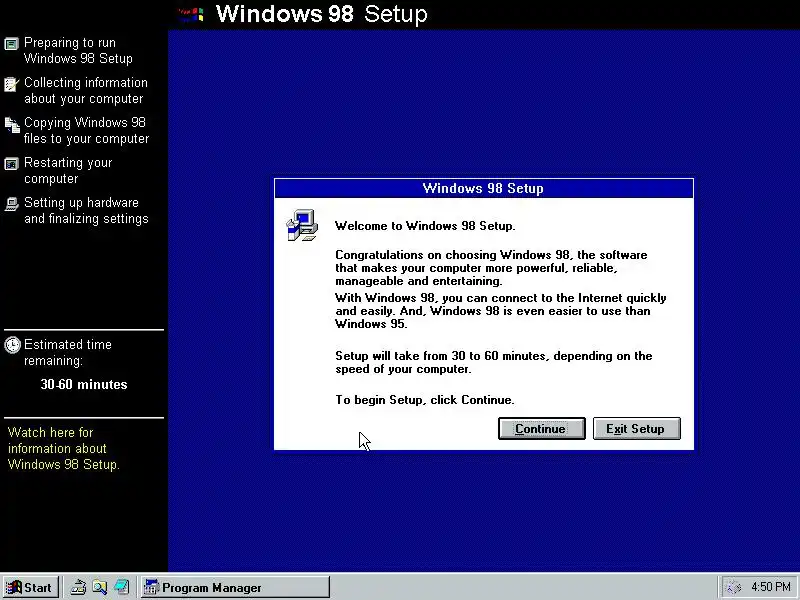Click 'Watch here for information' yellow text

(x=63, y=448)
